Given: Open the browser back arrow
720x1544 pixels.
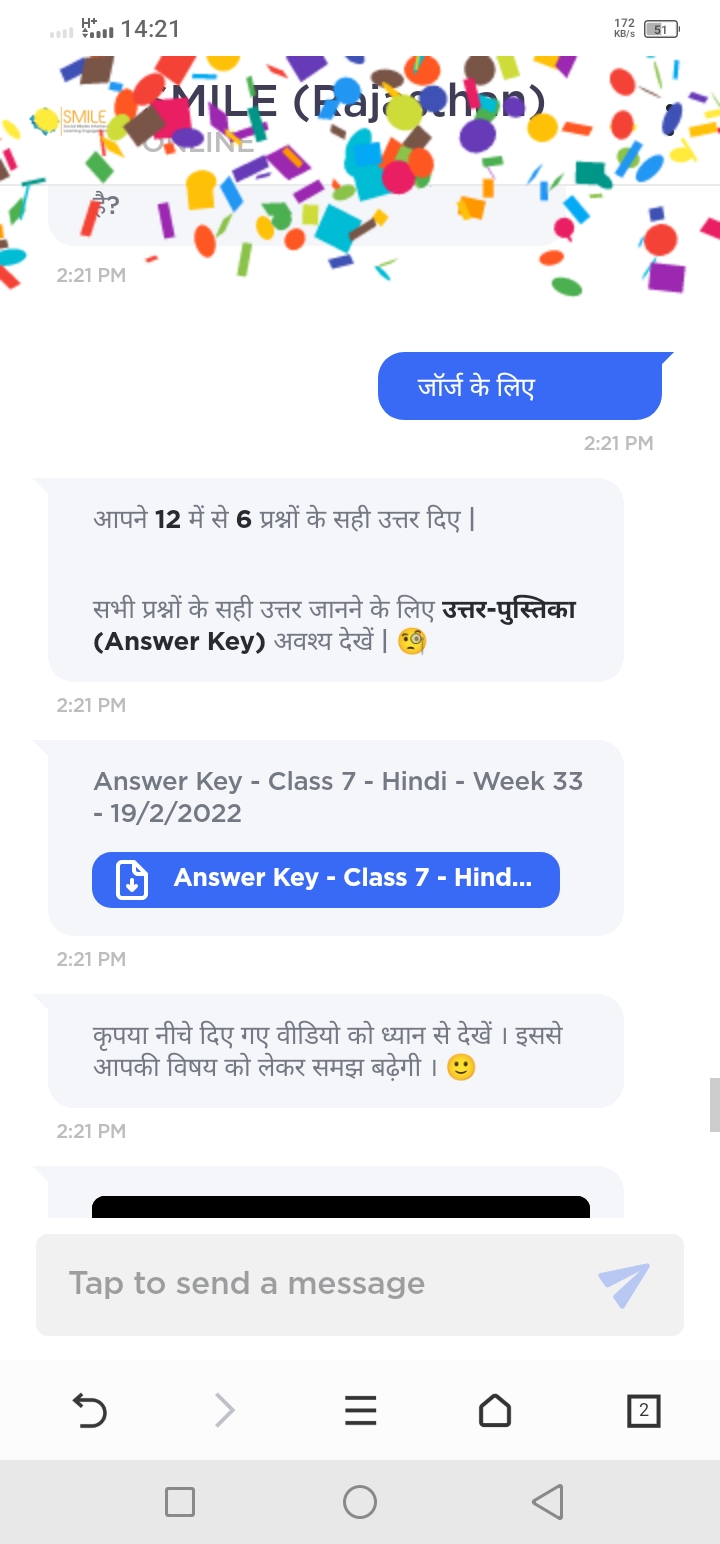Looking at the screenshot, I should 90,1411.
